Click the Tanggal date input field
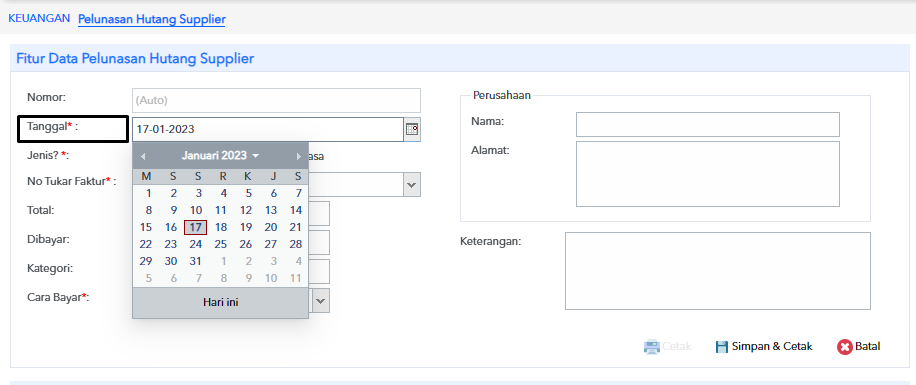 [268, 130]
